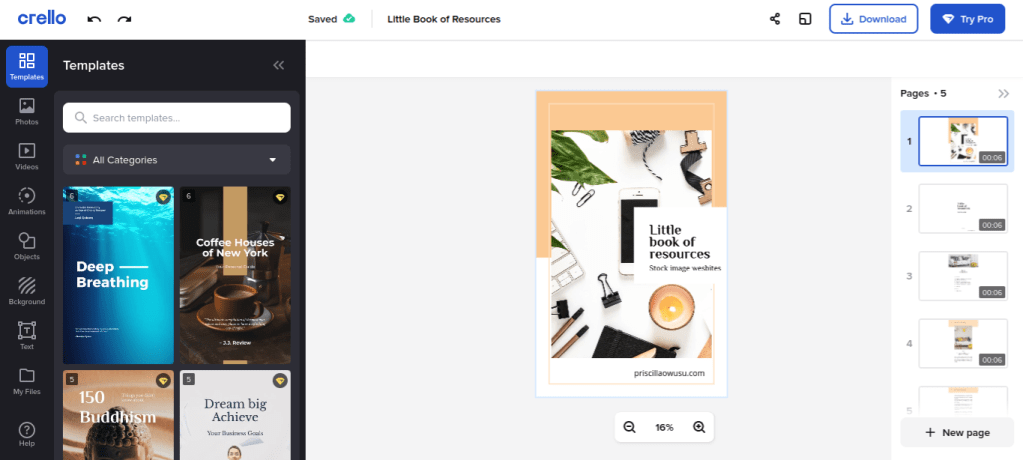Viewport: 1023px width, 460px height.
Task: Click the Search templates input field
Action: click(x=177, y=118)
